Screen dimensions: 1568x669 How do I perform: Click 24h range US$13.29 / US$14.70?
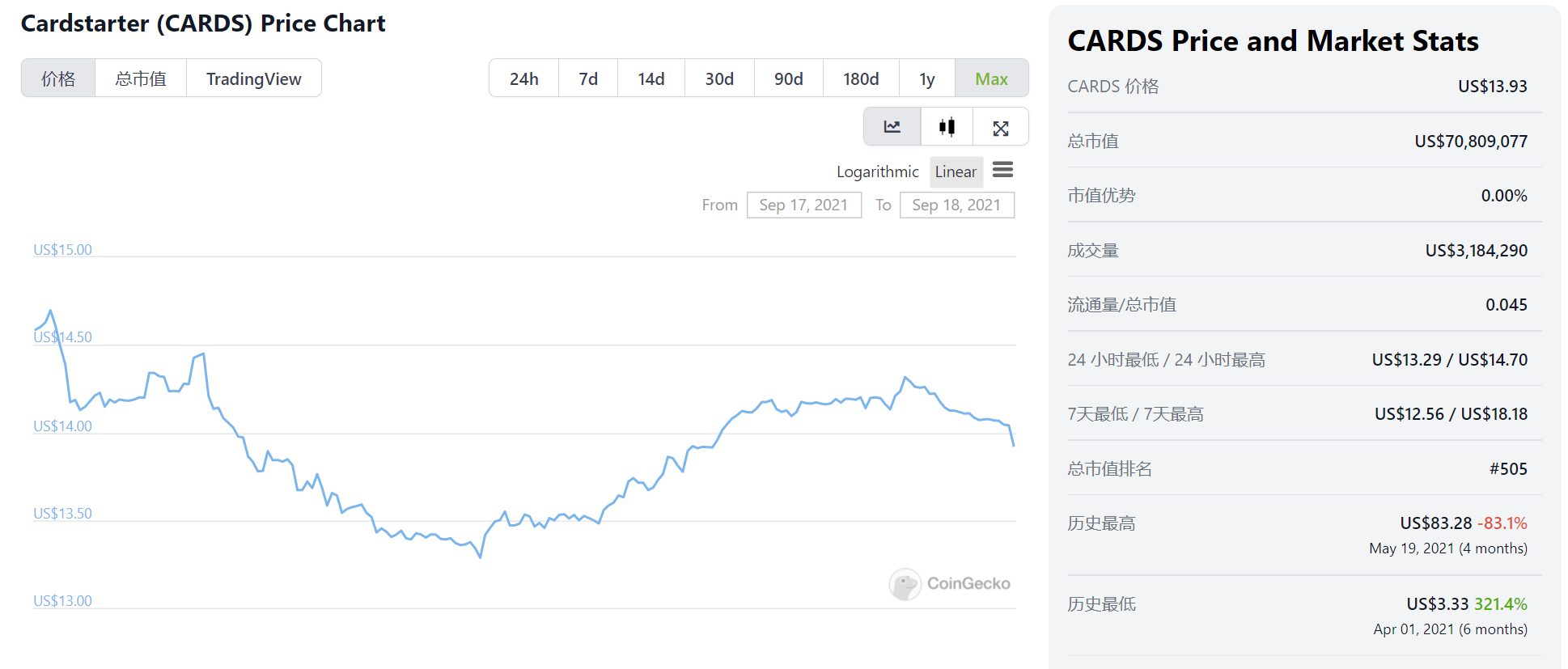(1449, 359)
